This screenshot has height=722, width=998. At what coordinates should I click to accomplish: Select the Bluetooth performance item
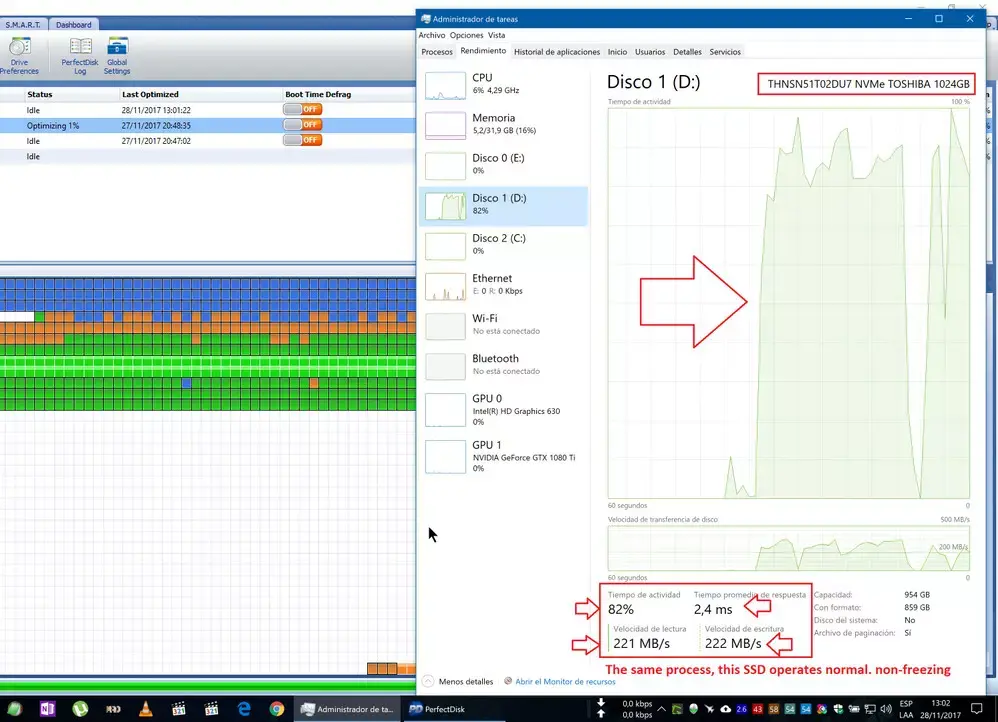coord(503,365)
